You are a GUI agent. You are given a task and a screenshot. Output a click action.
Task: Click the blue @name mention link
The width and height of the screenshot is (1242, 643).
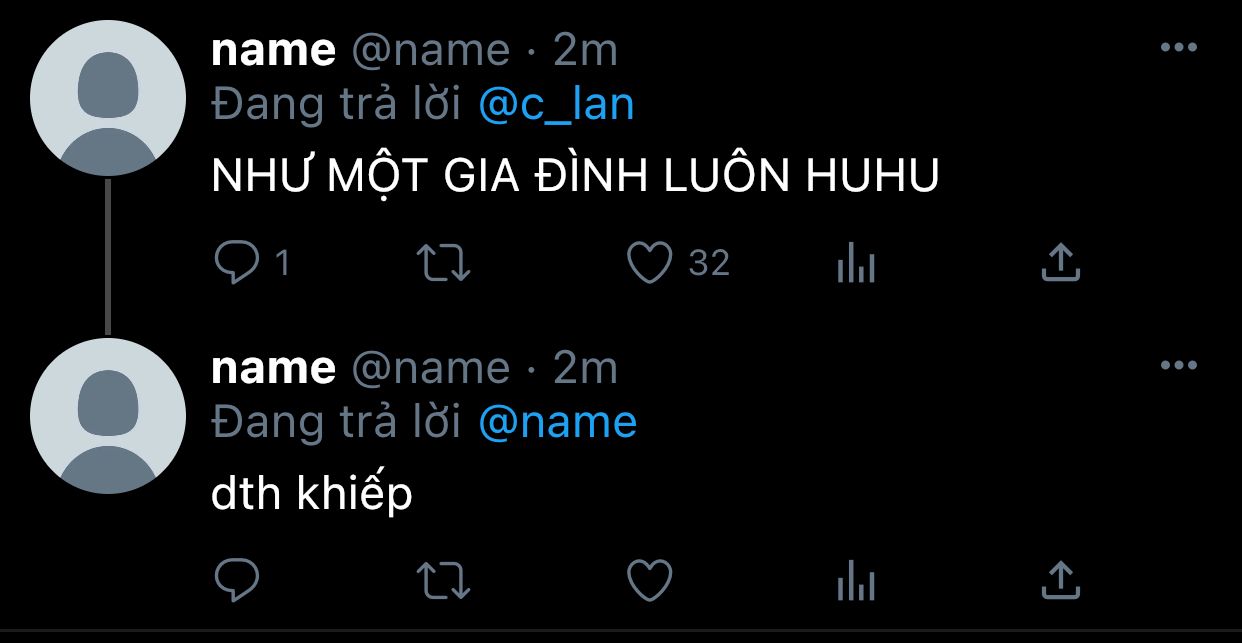pyautogui.click(x=557, y=422)
